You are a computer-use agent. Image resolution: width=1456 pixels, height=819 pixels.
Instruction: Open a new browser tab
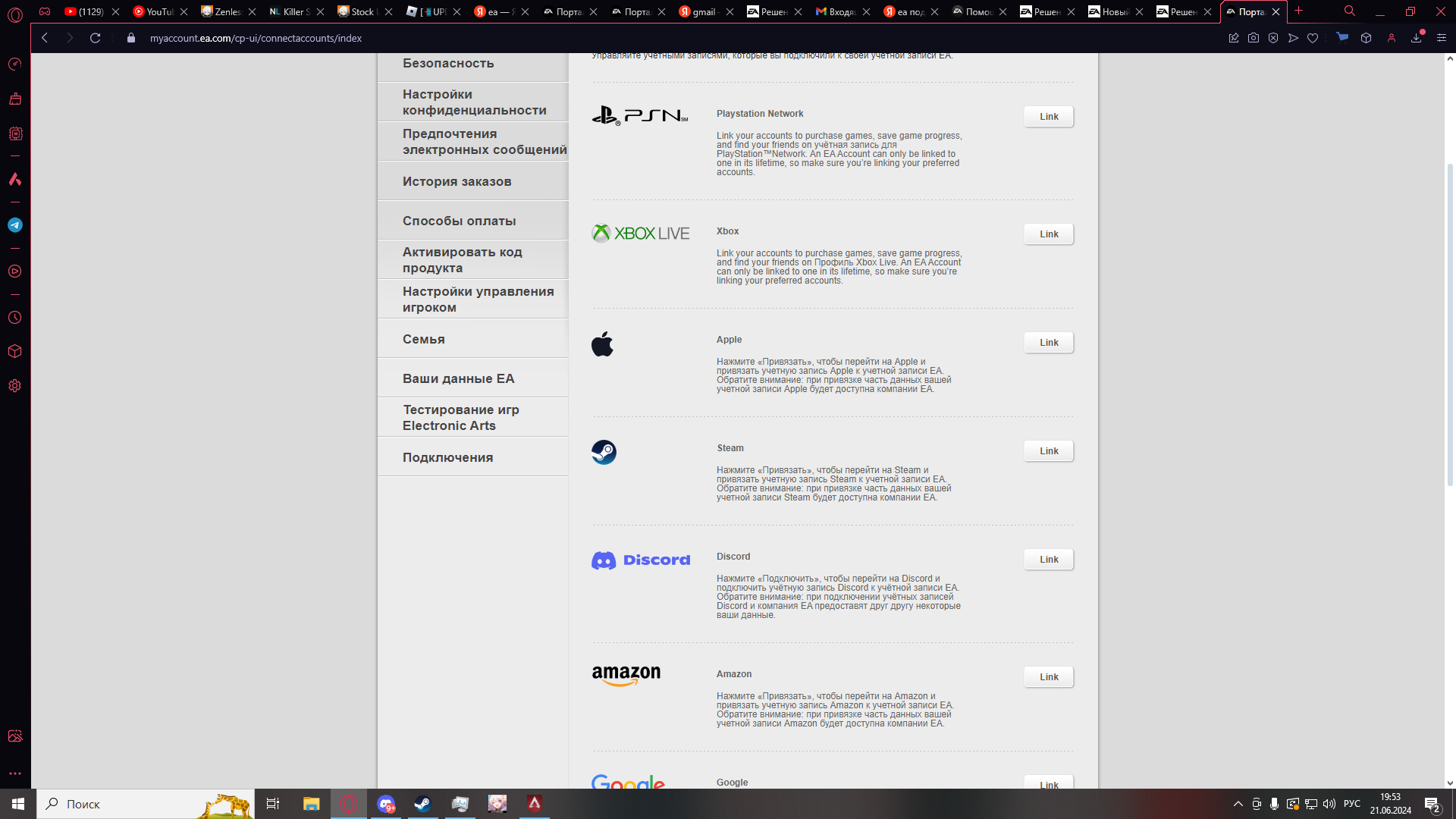tap(1299, 11)
